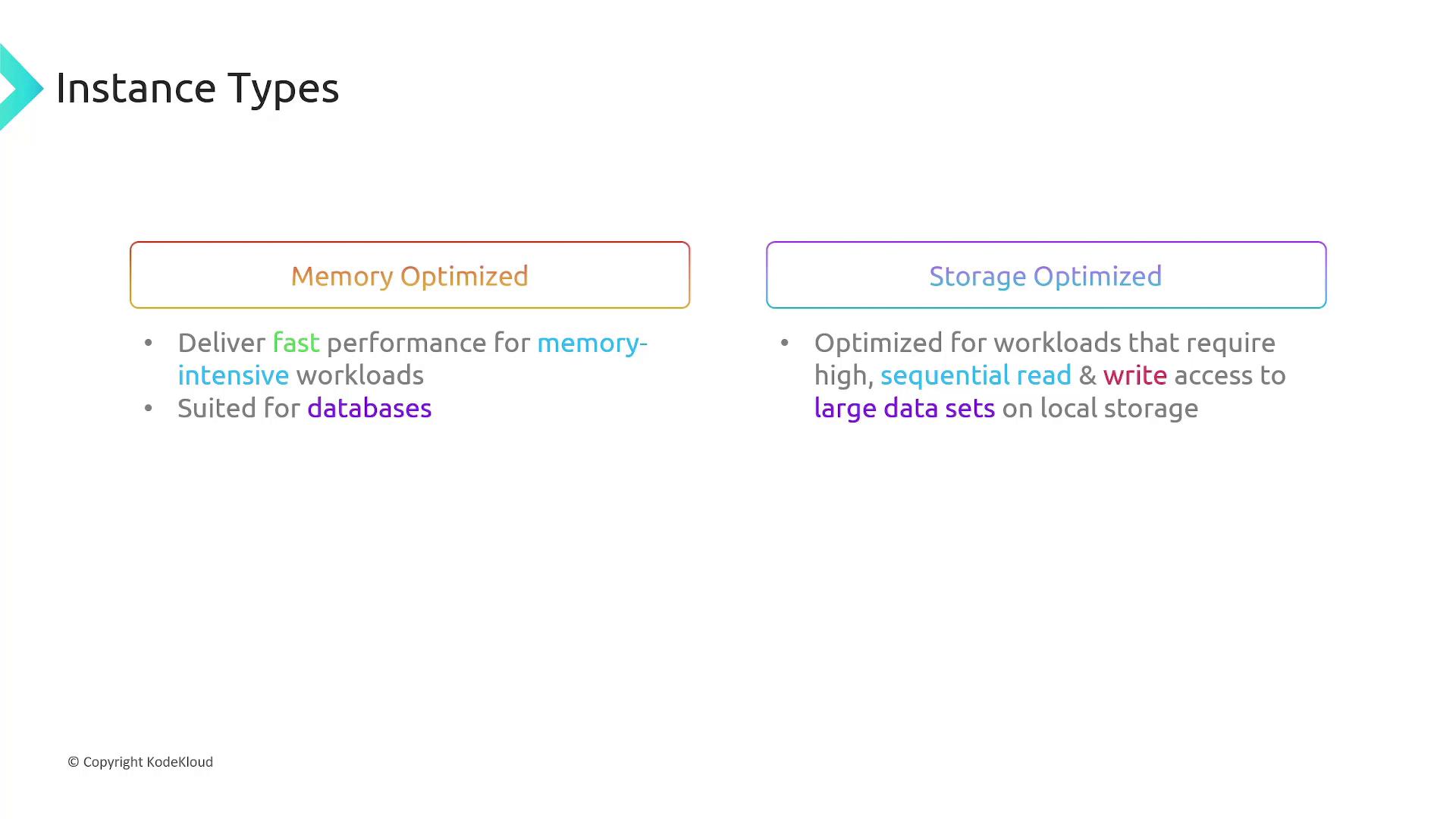Select the Memory Optimized box
The width and height of the screenshot is (1456, 819).
coord(409,275)
